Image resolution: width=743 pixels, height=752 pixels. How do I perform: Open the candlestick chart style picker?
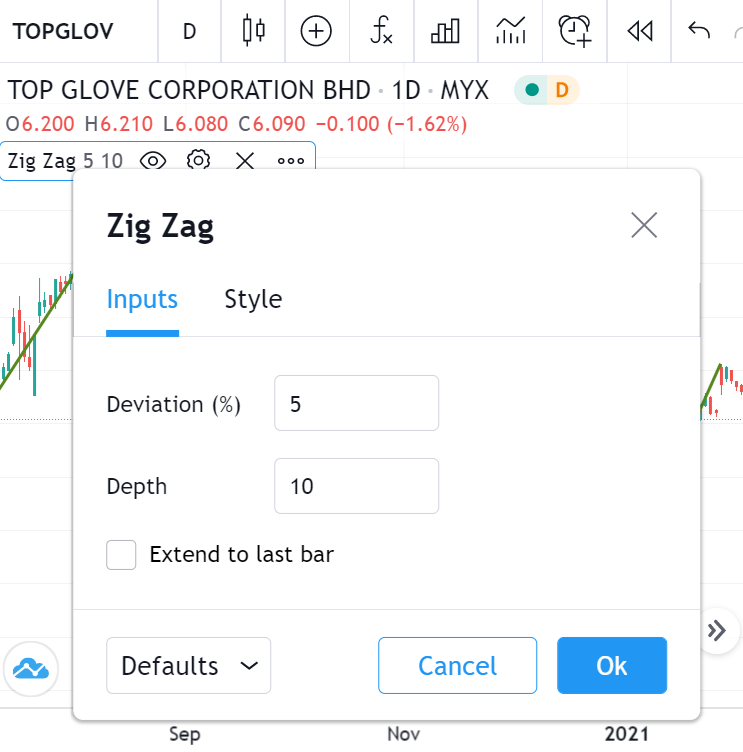(x=254, y=31)
